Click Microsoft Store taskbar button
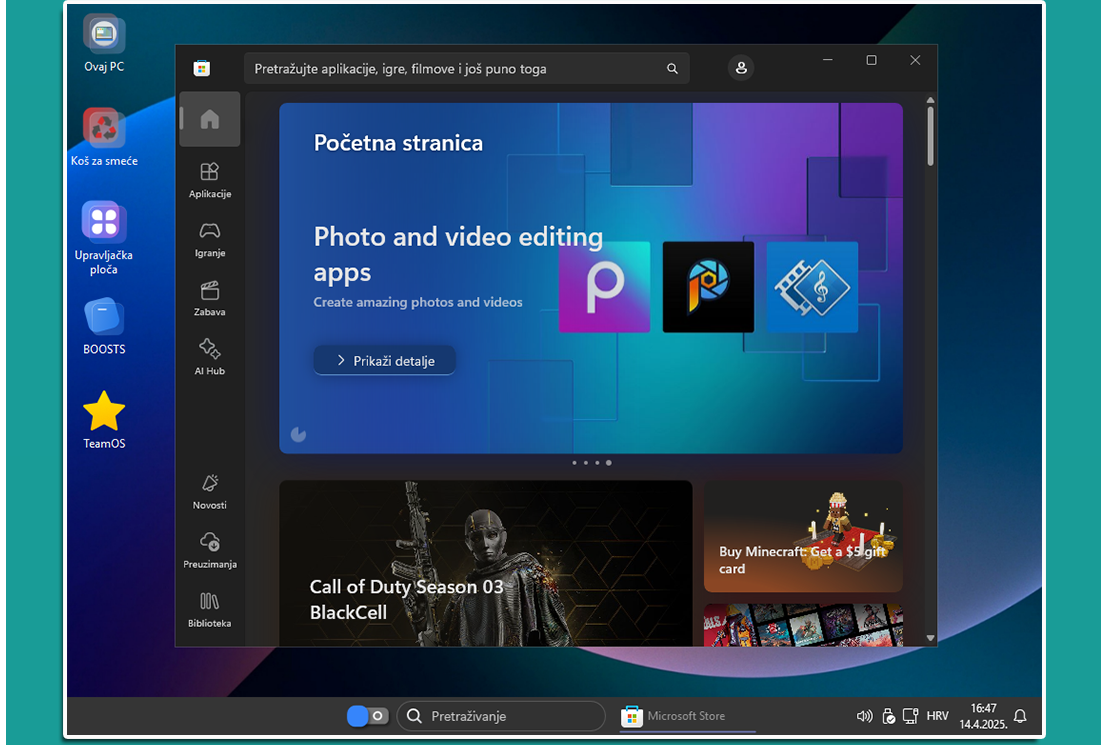 tap(676, 716)
